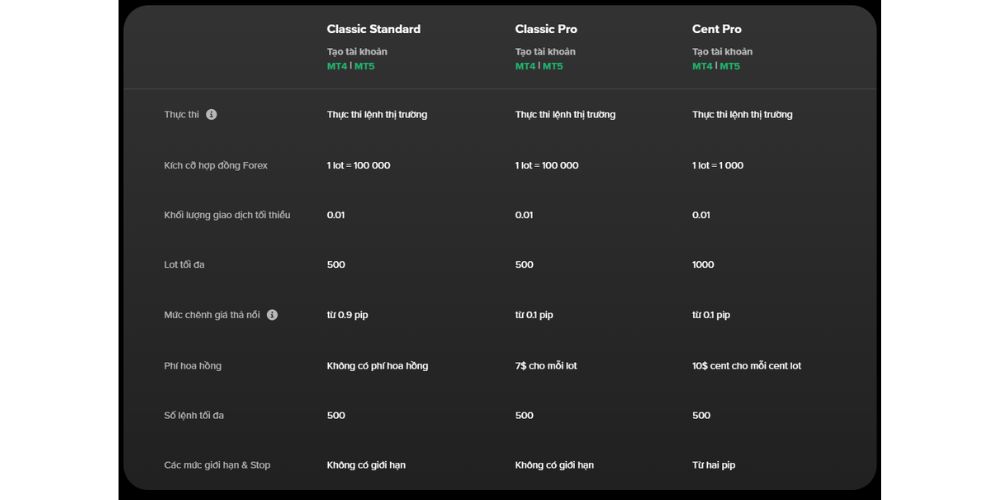Viewport: 1000px width, 500px height.
Task: Open info tooltip for Mức chênh giá thả nổi
Action: [272, 315]
